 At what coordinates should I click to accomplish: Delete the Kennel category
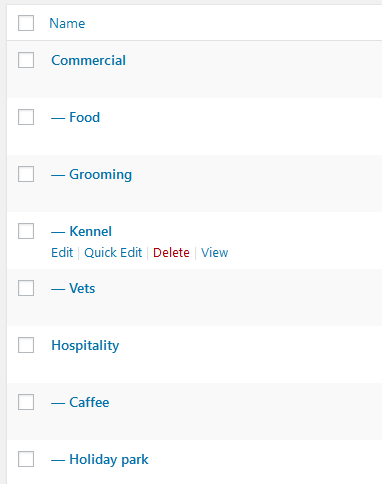coord(171,253)
